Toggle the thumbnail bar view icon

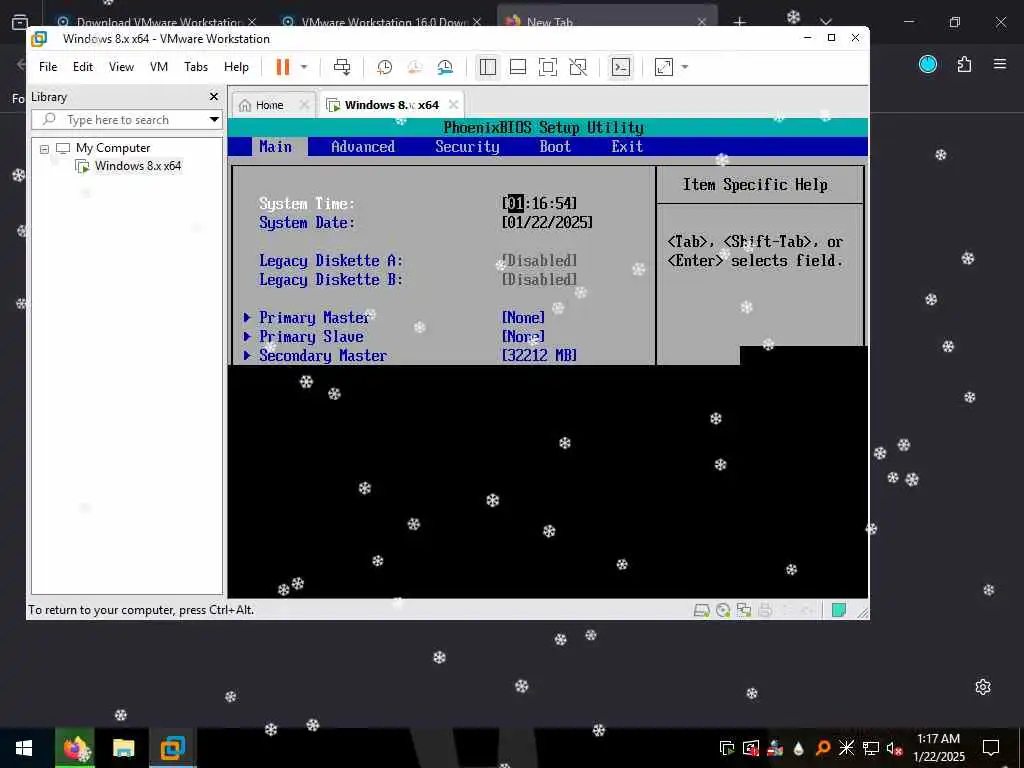tap(518, 67)
